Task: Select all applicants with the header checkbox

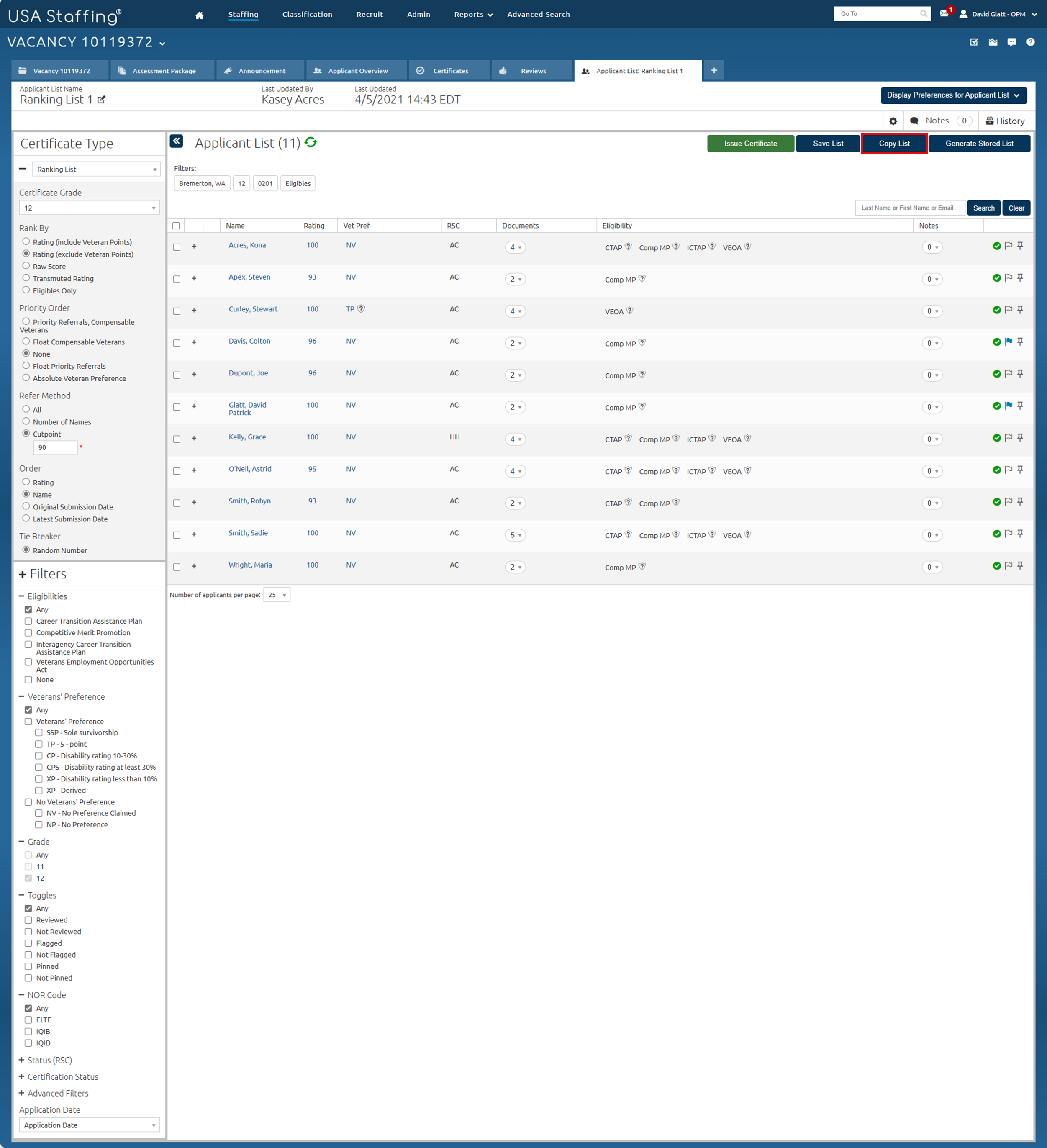Action: point(177,226)
